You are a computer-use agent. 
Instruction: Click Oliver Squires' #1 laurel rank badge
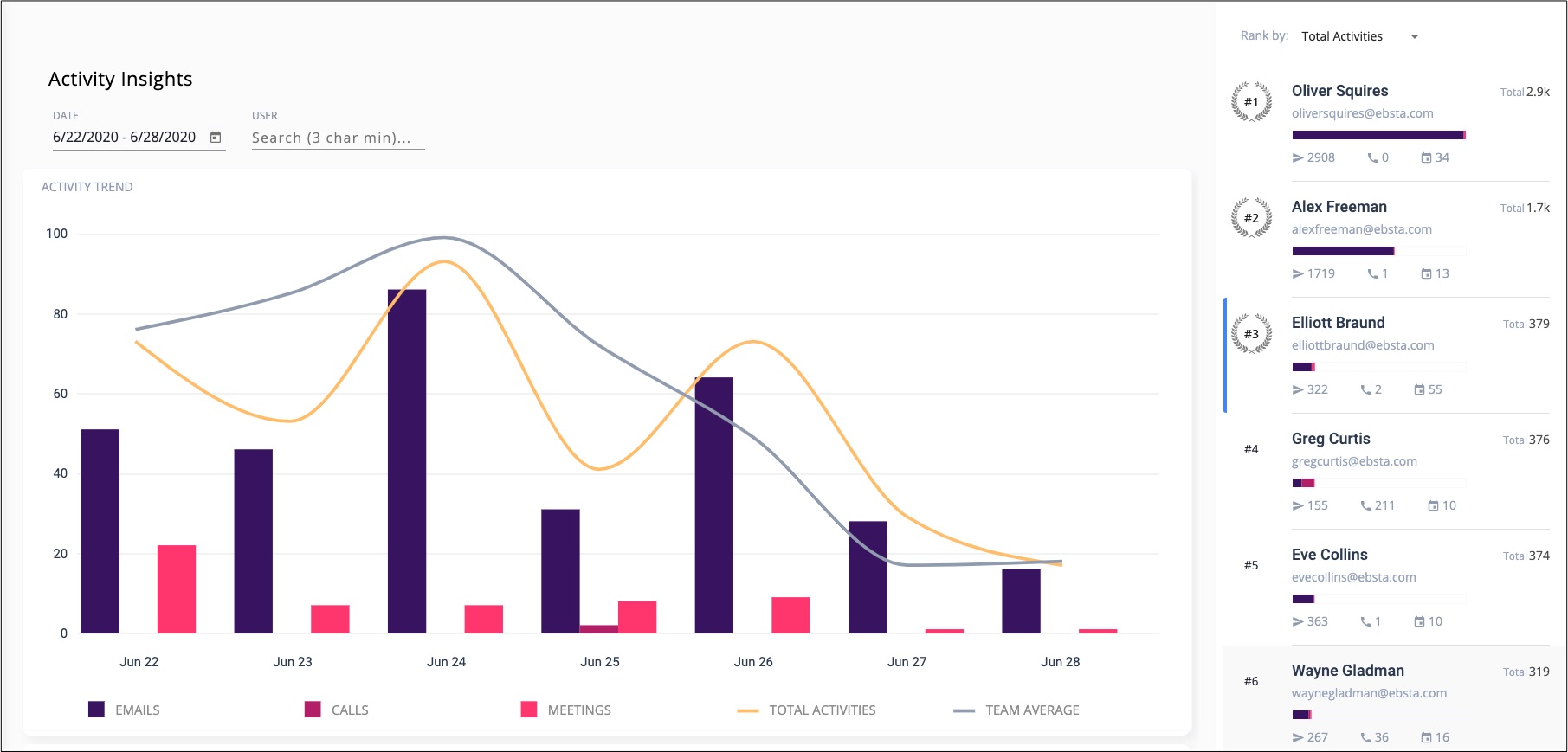coord(1251,102)
